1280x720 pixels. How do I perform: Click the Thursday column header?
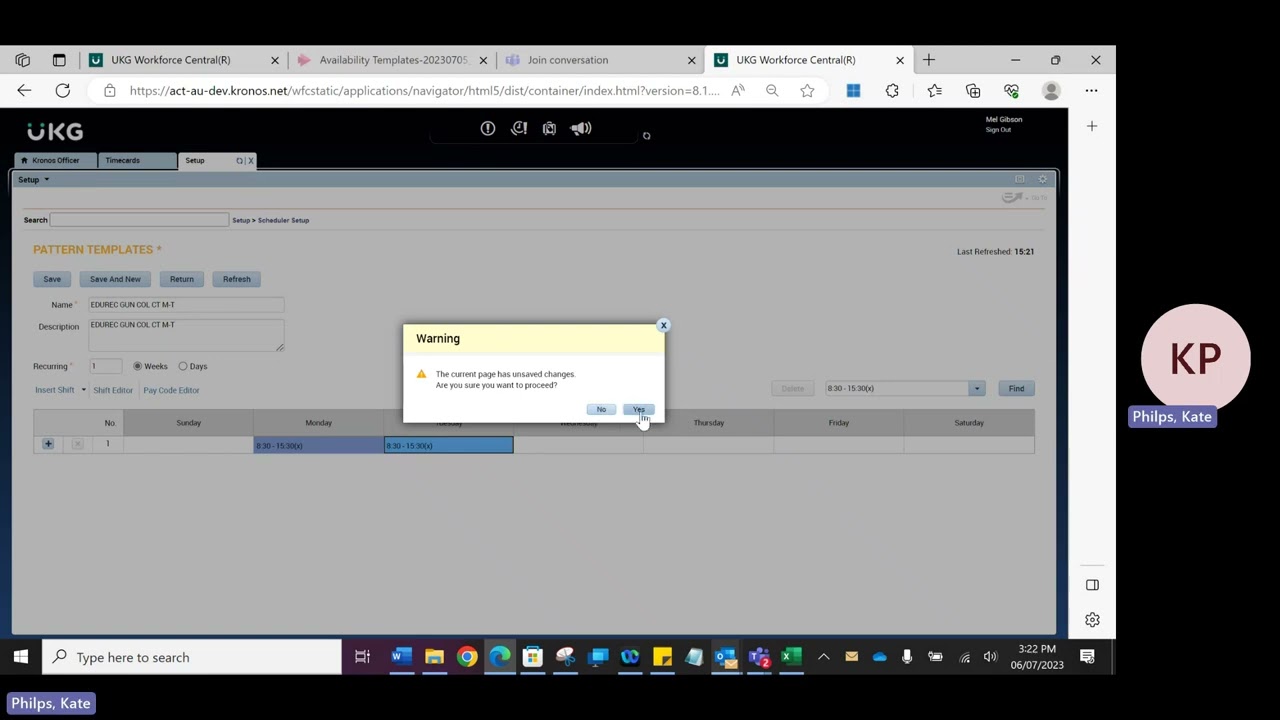click(709, 423)
